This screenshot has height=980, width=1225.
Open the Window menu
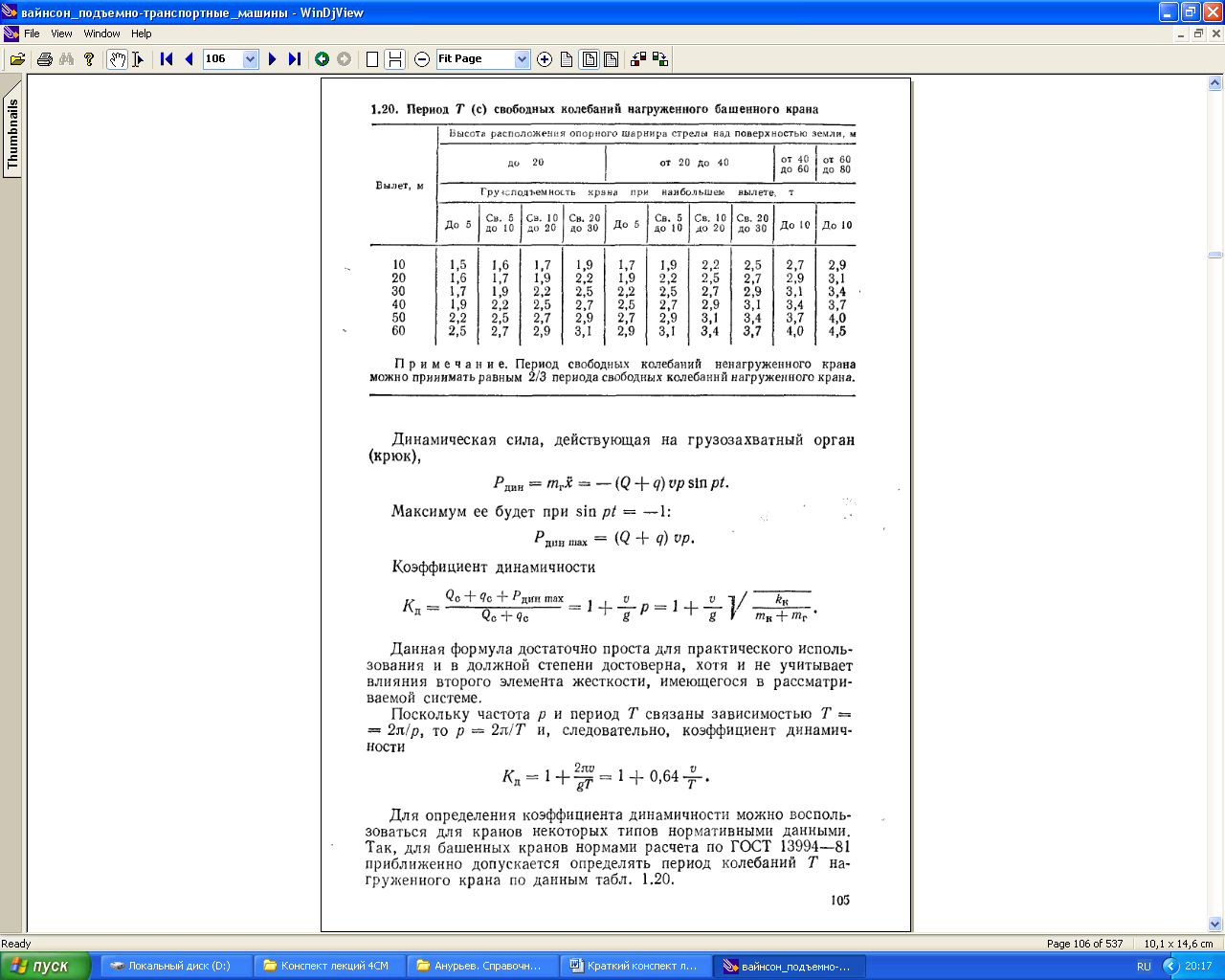click(x=101, y=33)
